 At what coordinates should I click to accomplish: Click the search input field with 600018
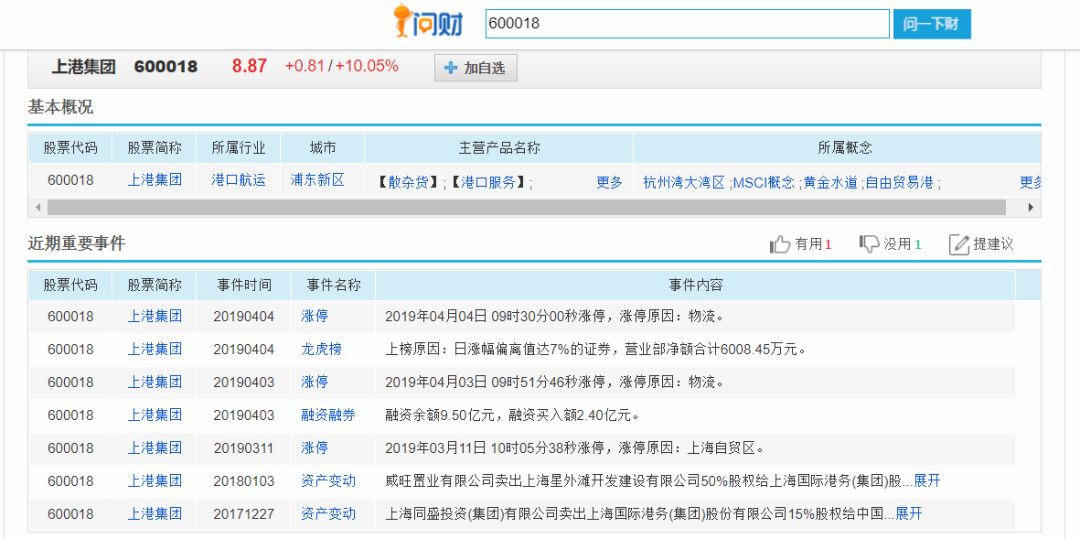pos(687,23)
